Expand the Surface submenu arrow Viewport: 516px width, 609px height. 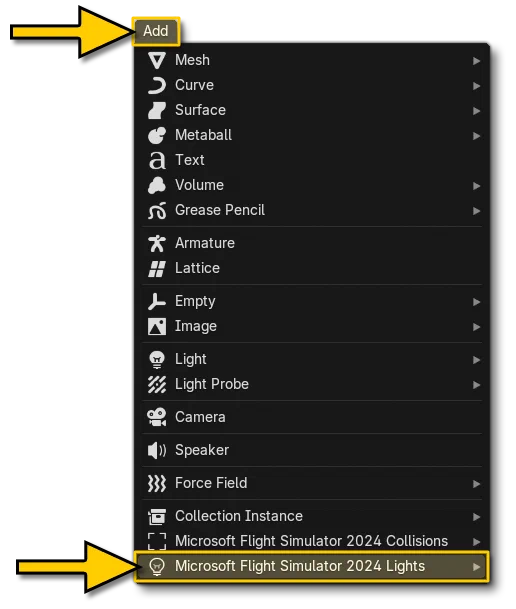click(x=476, y=111)
